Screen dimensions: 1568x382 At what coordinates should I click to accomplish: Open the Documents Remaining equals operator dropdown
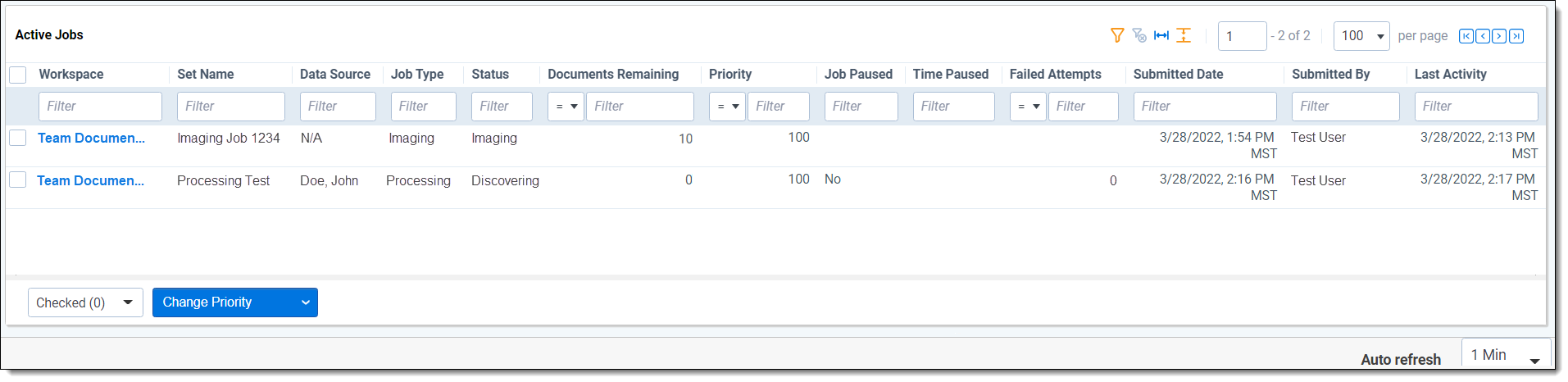pyautogui.click(x=566, y=107)
